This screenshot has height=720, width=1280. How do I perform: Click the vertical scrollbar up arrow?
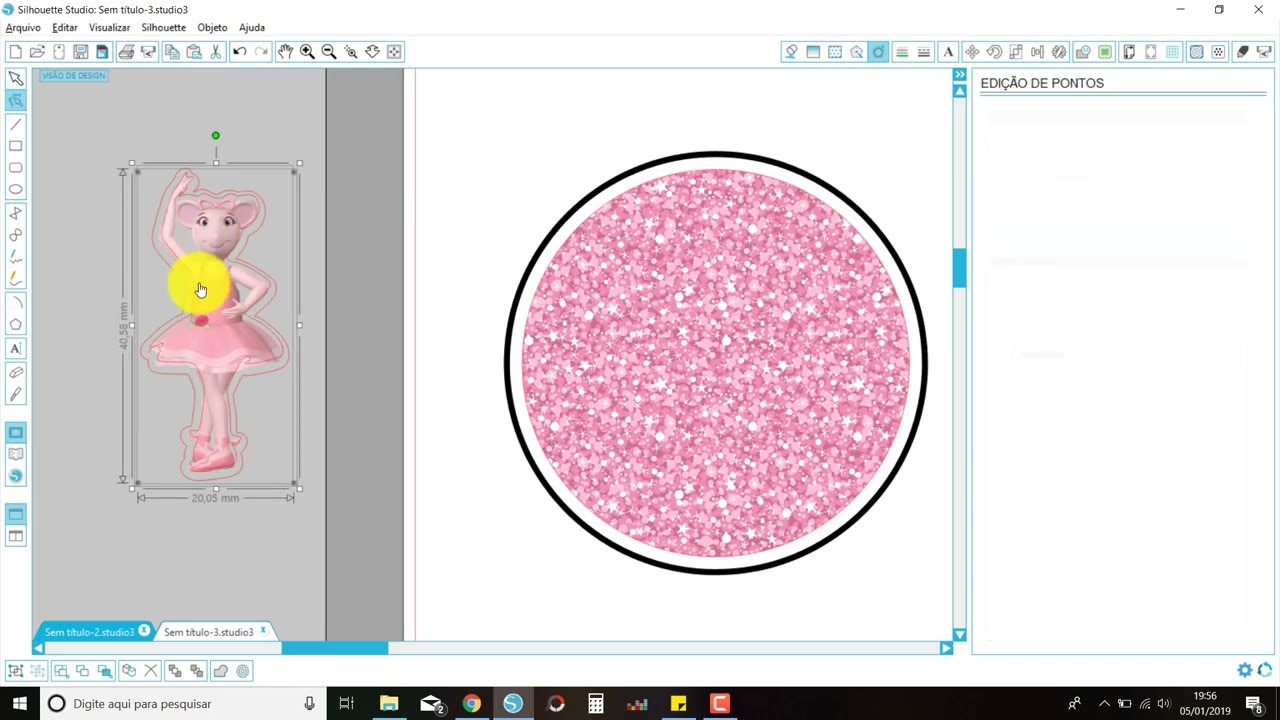(960, 91)
